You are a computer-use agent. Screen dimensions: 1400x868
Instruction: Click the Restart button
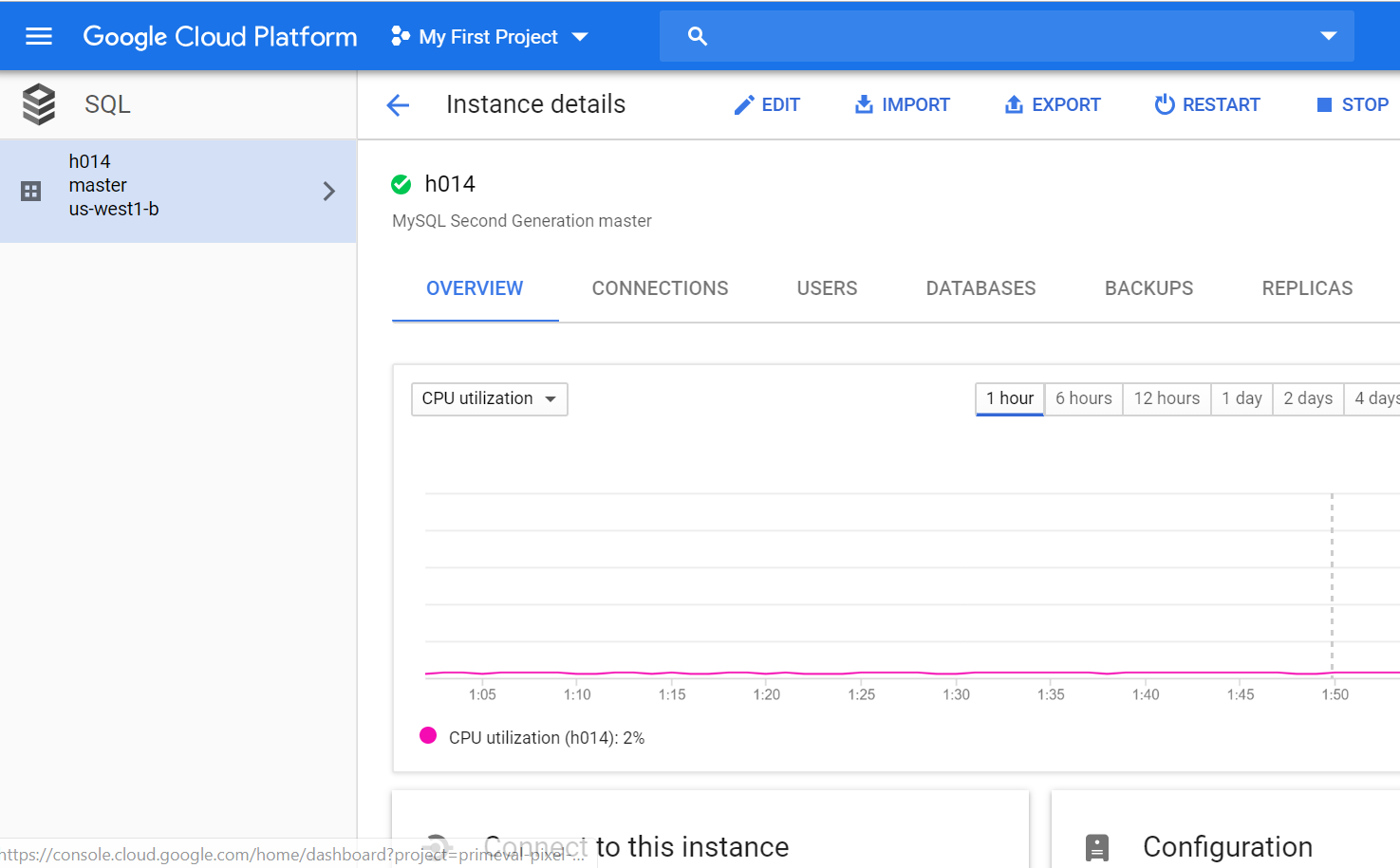tap(1207, 104)
